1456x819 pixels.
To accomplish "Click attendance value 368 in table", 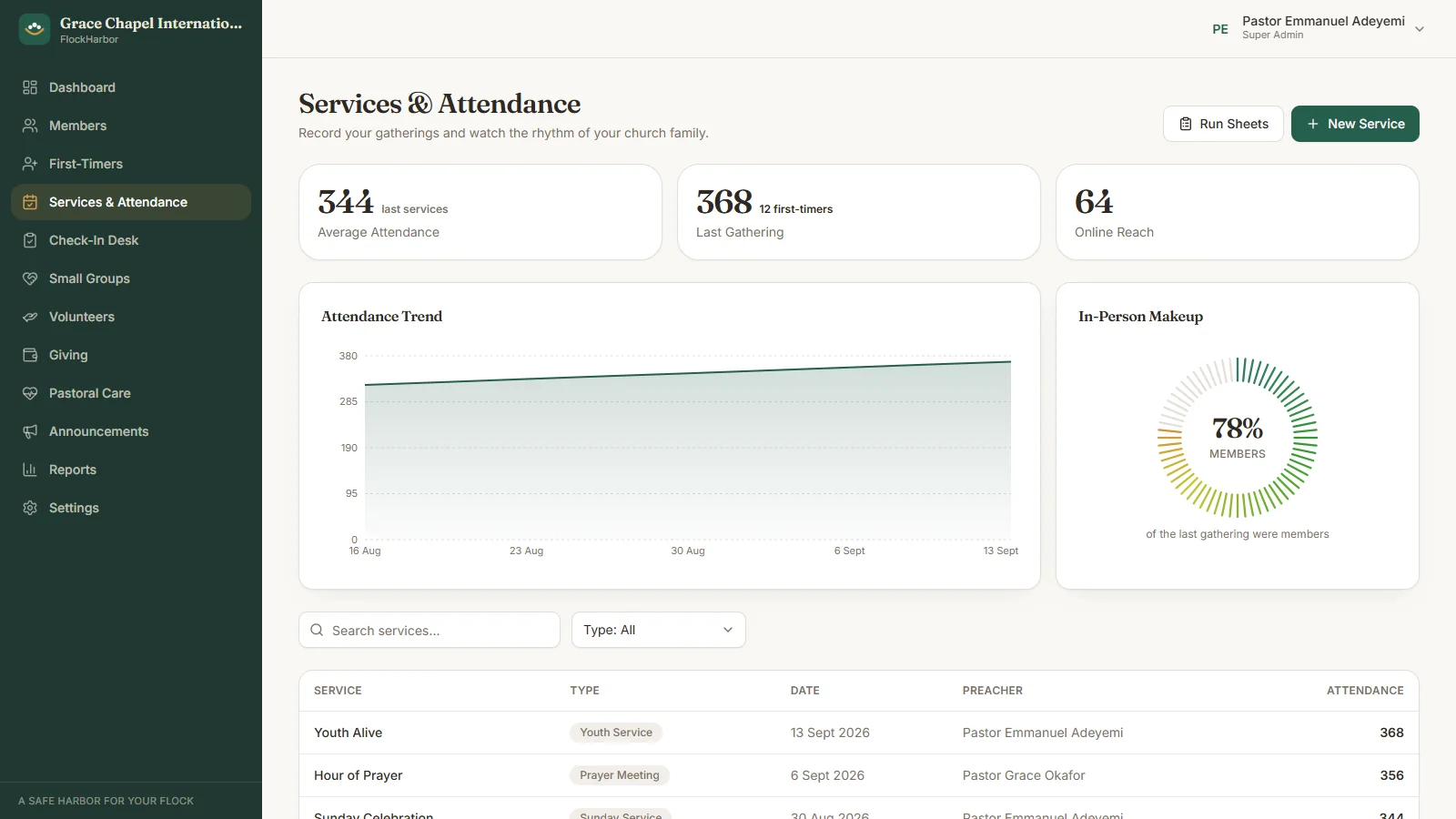I will click(x=1391, y=733).
